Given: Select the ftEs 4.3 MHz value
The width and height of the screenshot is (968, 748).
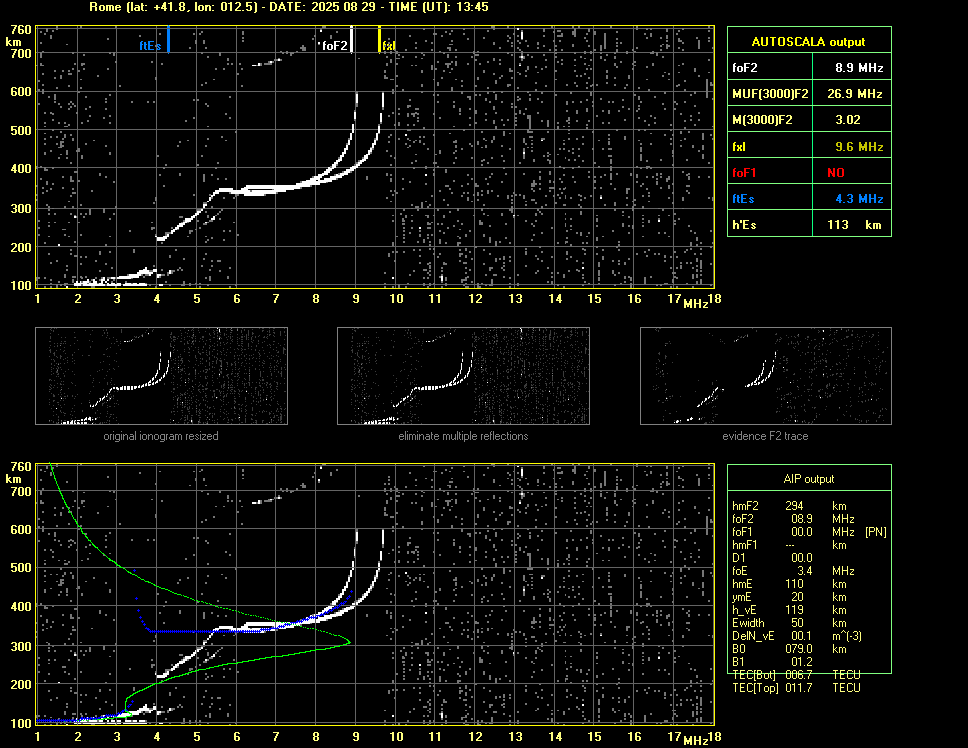Looking at the screenshot, I should point(859,199).
